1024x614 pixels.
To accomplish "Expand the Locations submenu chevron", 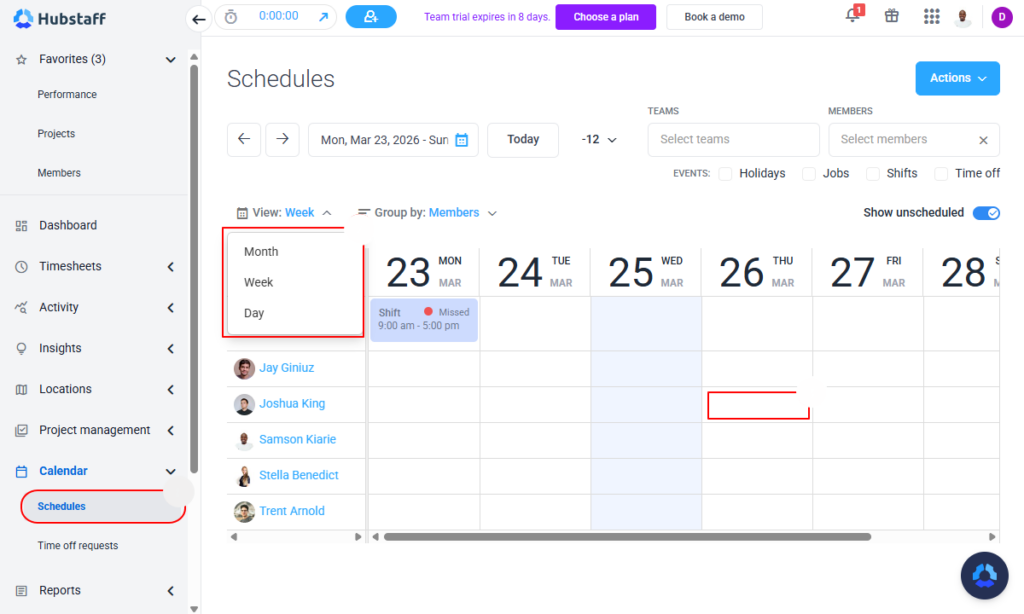I will 170,389.
